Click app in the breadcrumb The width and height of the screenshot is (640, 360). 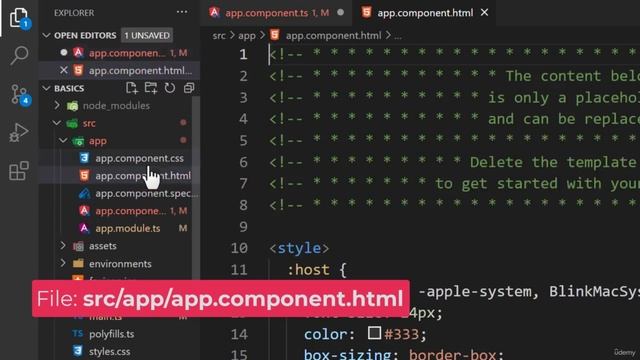247,36
